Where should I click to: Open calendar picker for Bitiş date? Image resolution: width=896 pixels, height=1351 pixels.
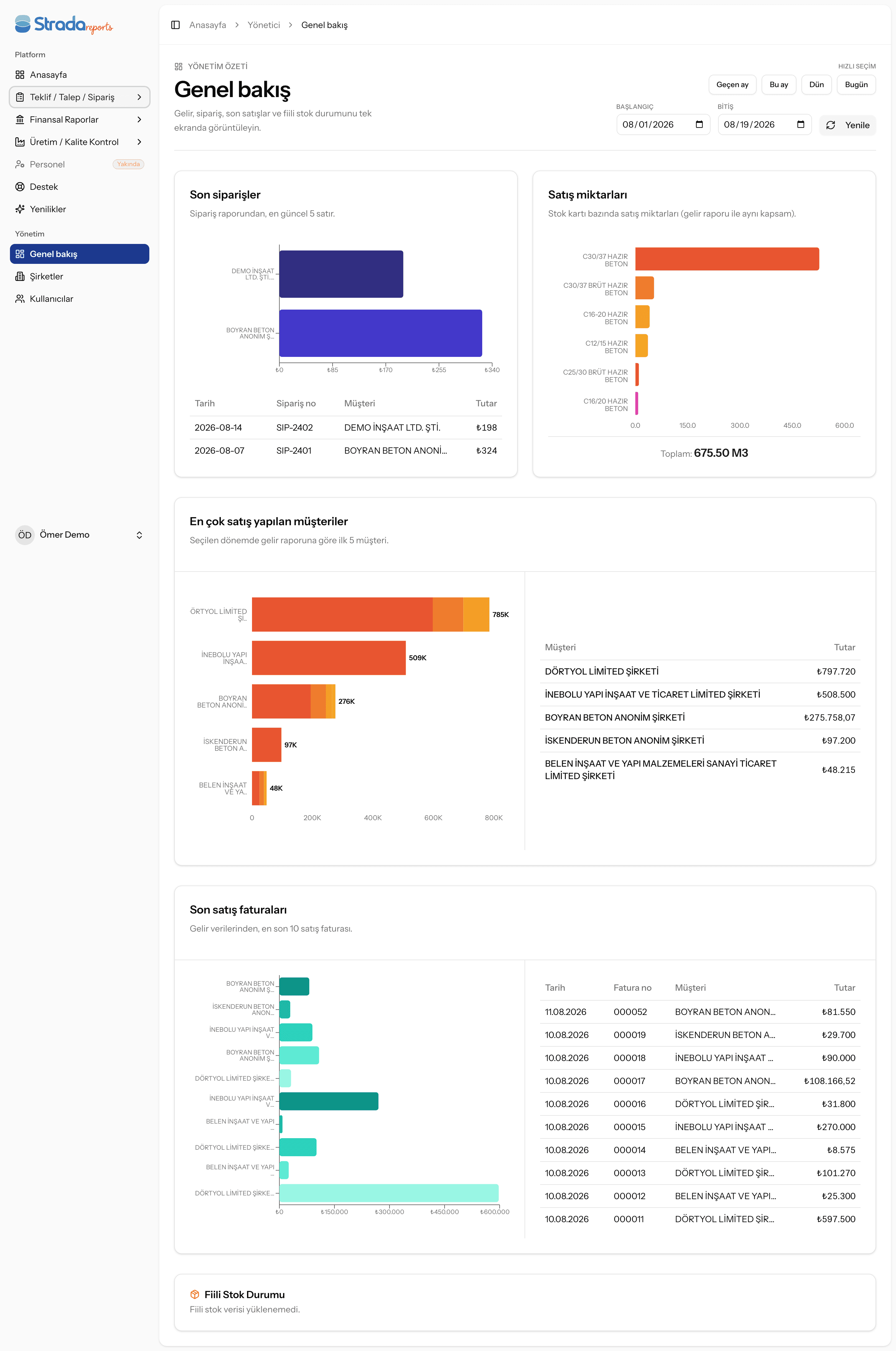point(800,124)
